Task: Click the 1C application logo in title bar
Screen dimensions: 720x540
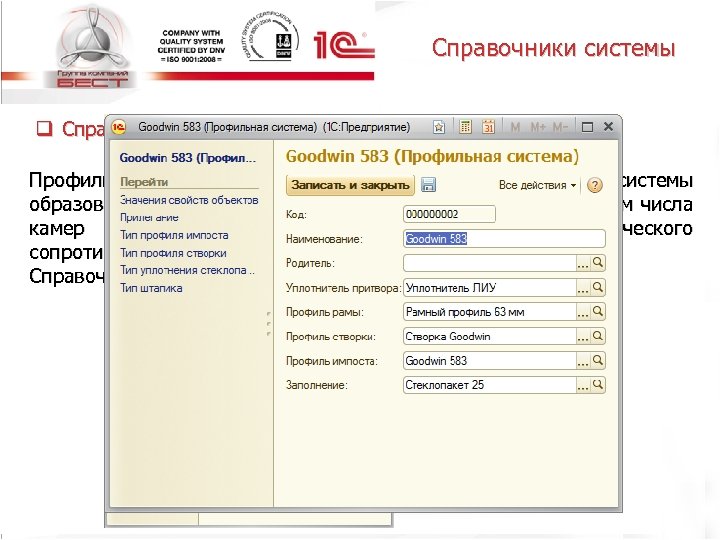Action: [x=119, y=127]
